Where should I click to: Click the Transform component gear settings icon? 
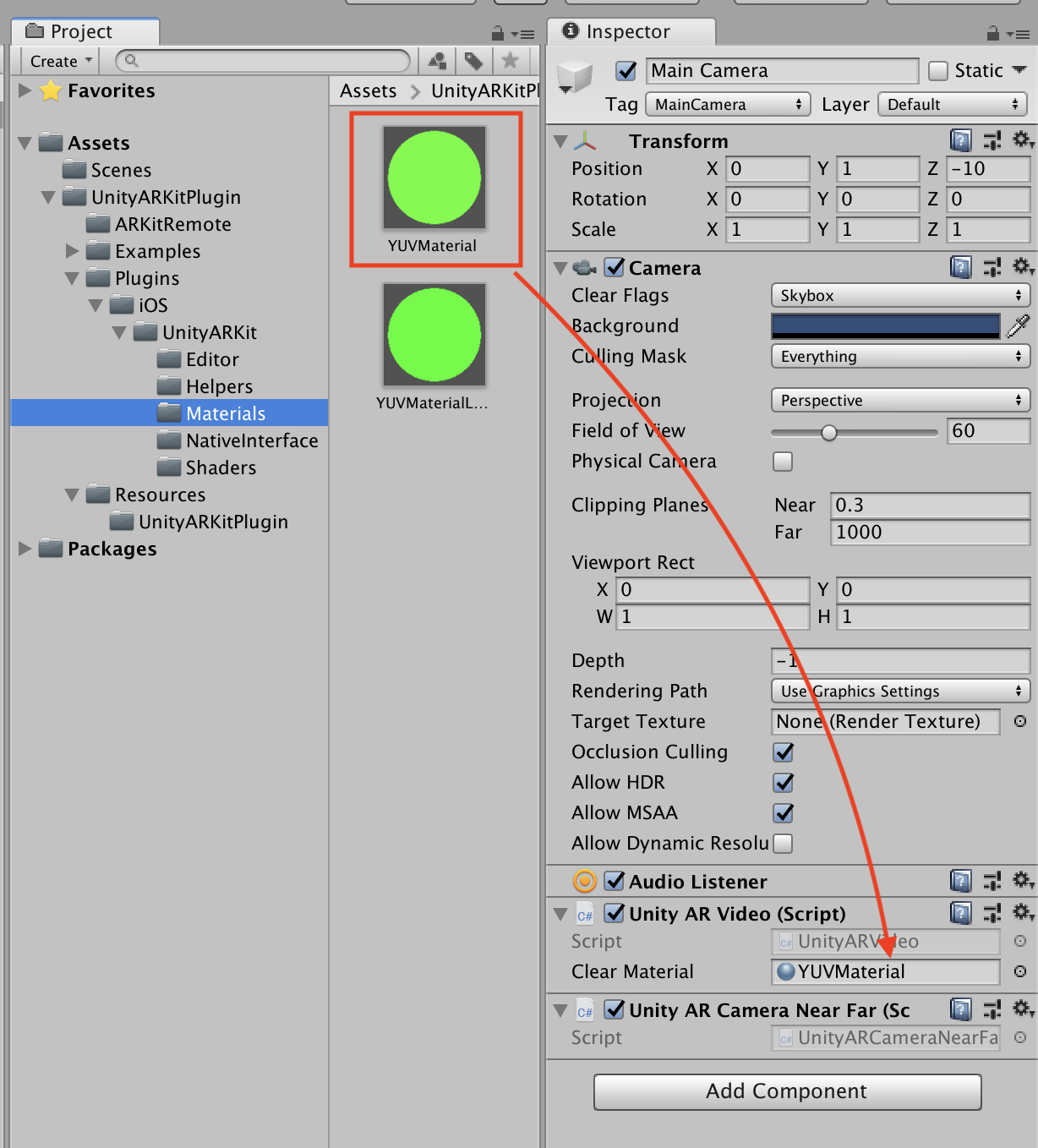[1022, 139]
